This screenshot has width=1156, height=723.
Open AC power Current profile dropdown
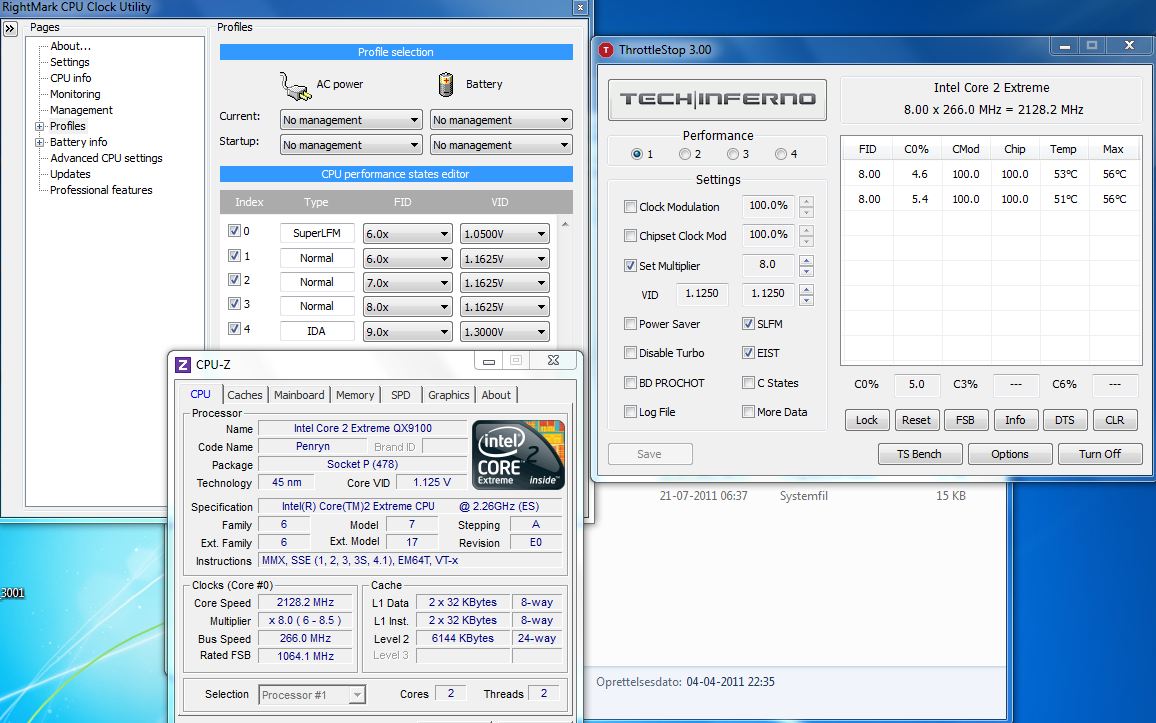[351, 120]
